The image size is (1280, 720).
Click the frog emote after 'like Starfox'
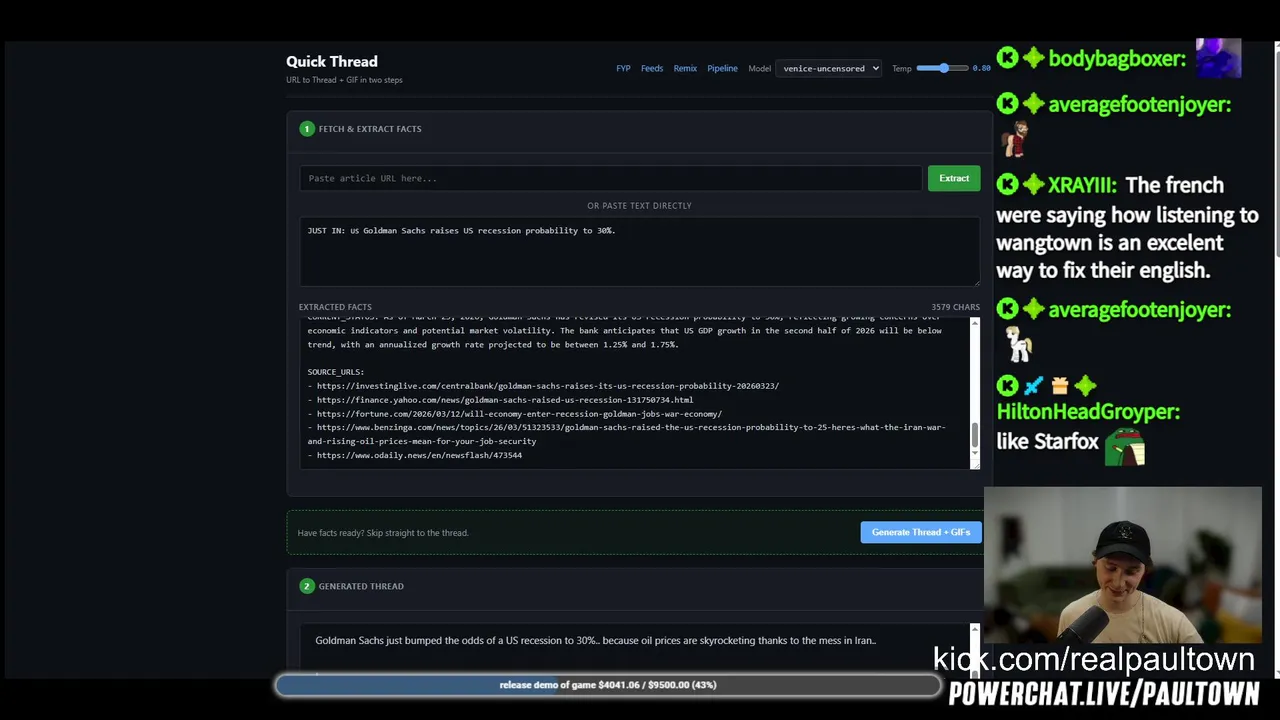tap(1124, 447)
